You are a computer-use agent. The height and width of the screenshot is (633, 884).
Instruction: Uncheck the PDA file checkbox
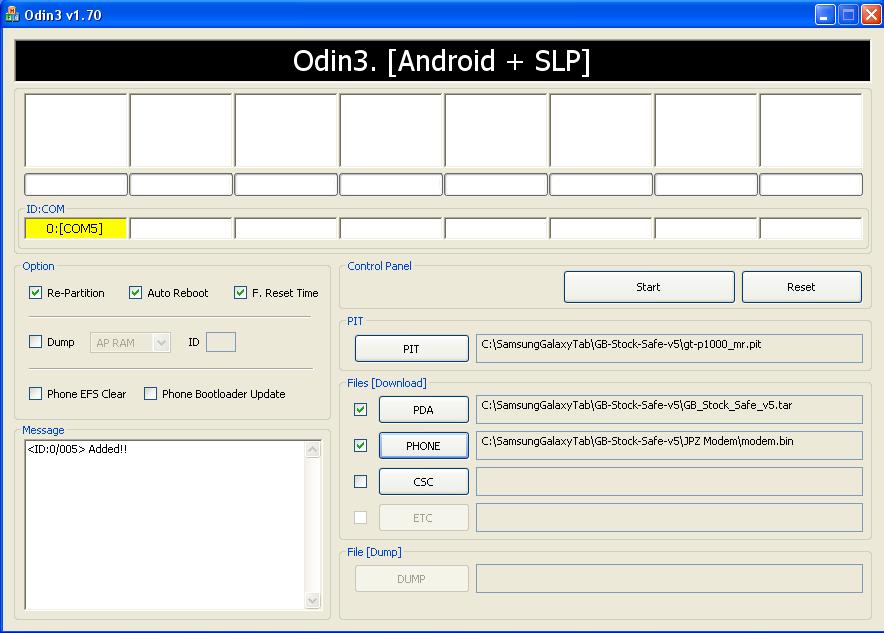coord(361,409)
